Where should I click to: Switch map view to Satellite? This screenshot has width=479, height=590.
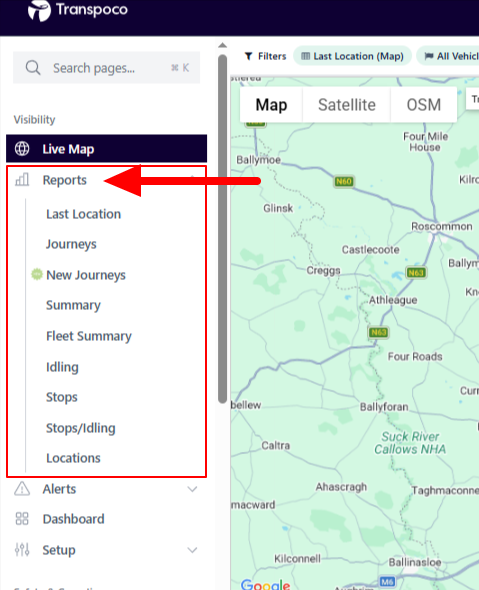347,105
